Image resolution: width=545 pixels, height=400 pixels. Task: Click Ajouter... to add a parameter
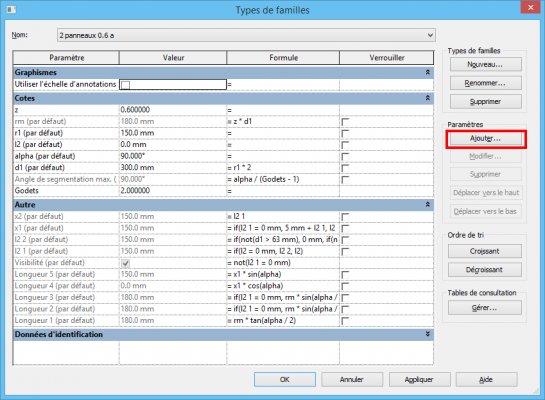click(486, 139)
